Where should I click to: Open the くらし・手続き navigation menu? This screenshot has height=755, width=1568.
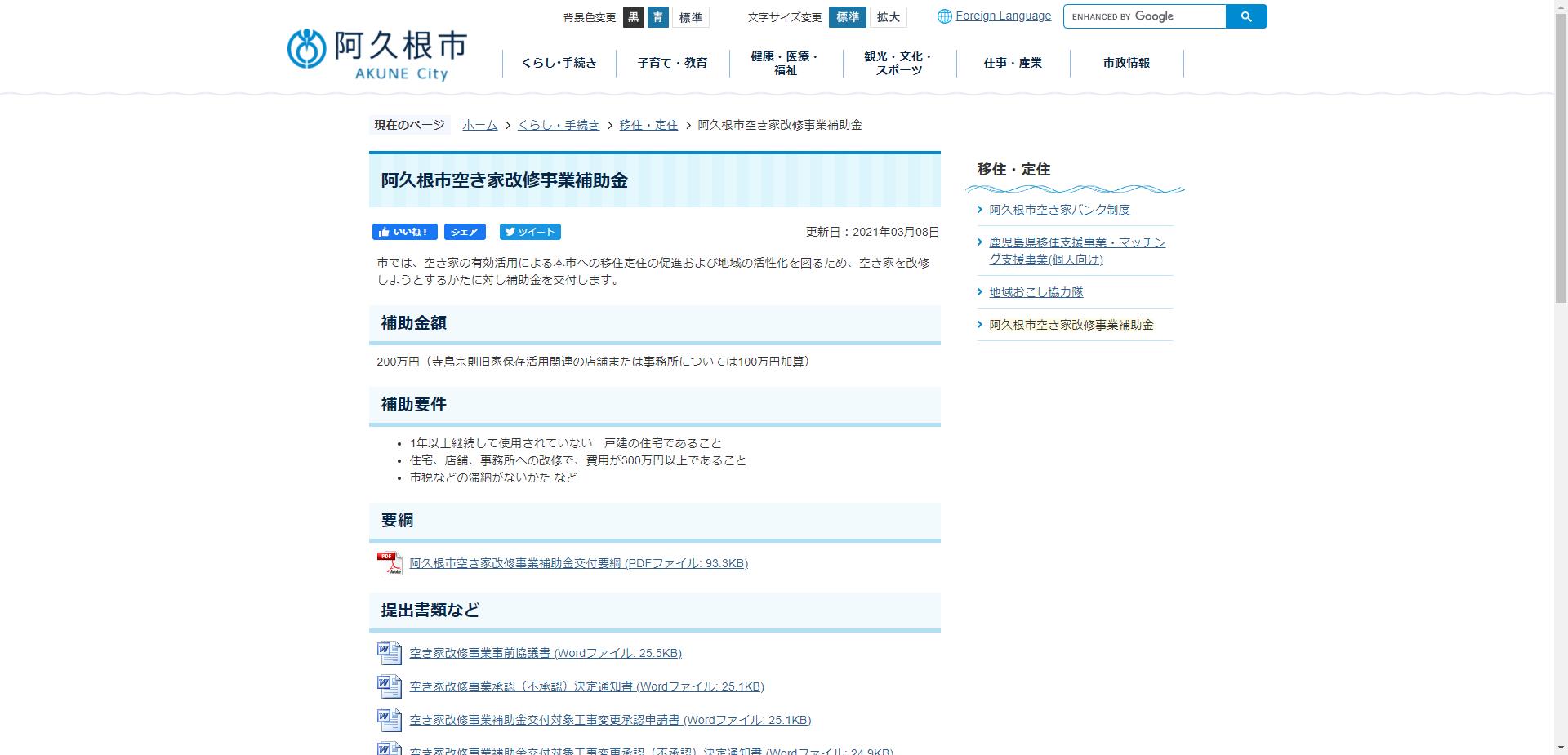559,63
